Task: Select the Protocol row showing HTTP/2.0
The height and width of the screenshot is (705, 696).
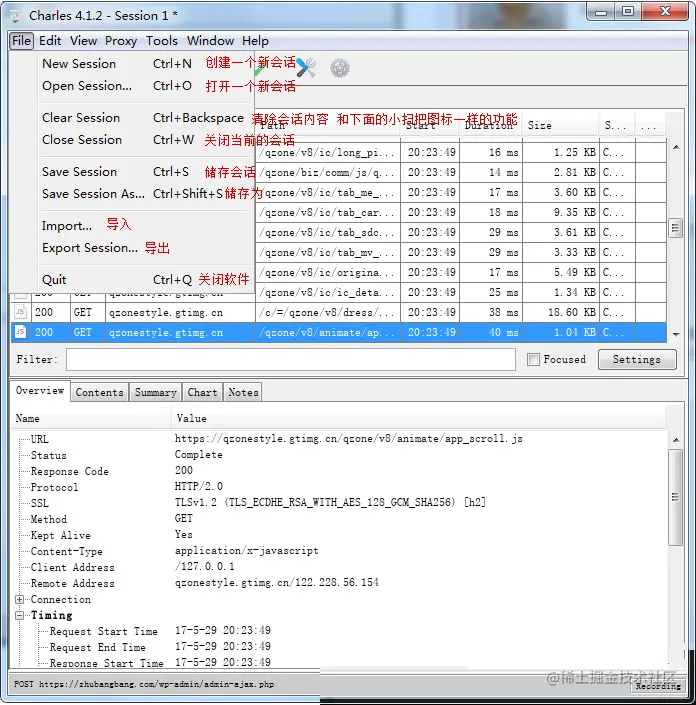Action: pos(339,487)
